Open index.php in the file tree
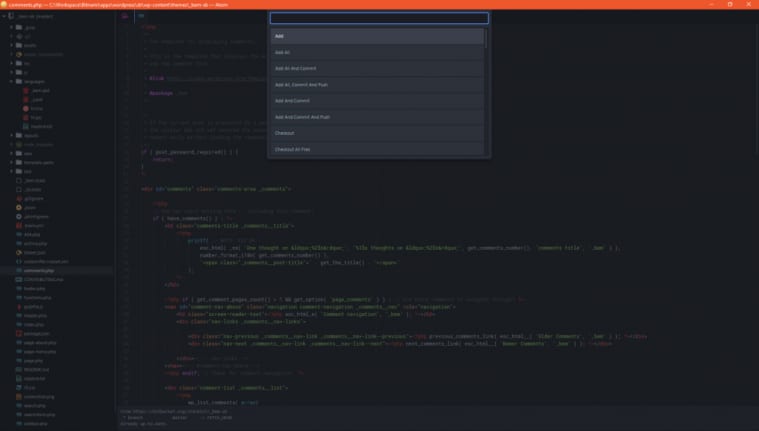This screenshot has height=431, width=759. [x=33, y=324]
